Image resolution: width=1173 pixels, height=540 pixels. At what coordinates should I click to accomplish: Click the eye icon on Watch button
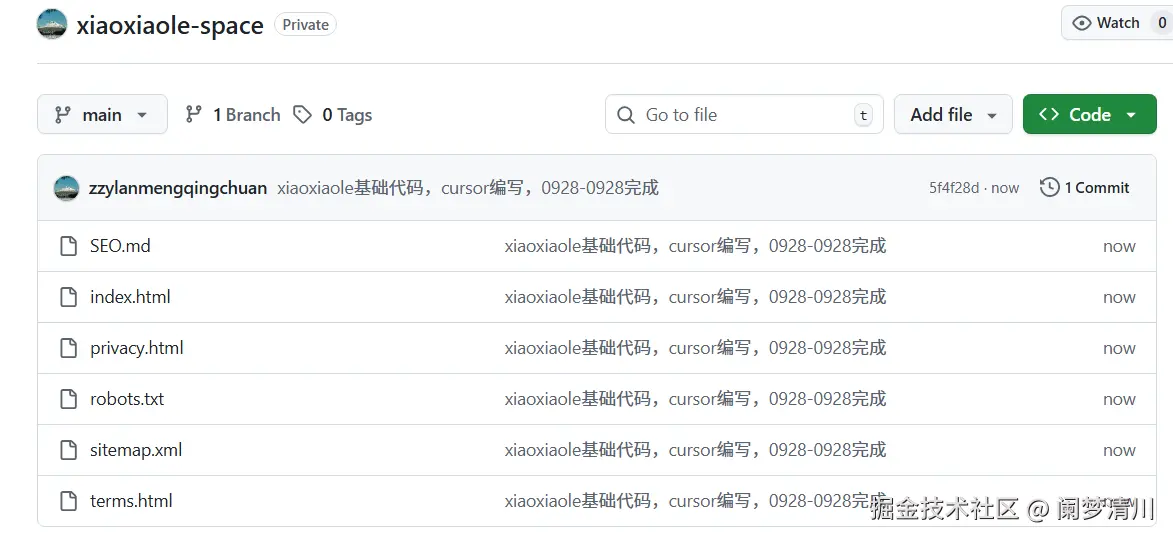click(x=1082, y=23)
